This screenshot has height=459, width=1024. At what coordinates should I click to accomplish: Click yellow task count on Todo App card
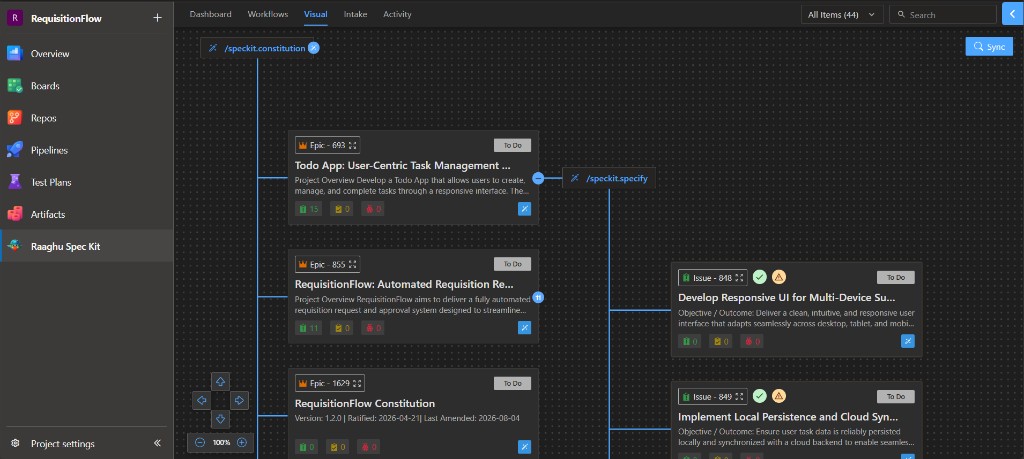341,209
